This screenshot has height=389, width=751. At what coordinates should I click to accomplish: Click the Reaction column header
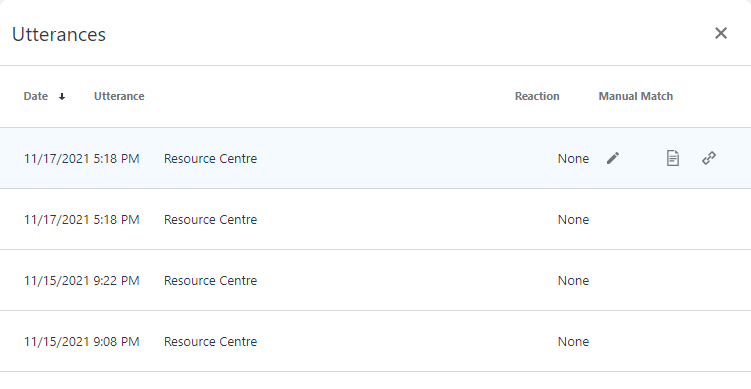[x=537, y=96]
